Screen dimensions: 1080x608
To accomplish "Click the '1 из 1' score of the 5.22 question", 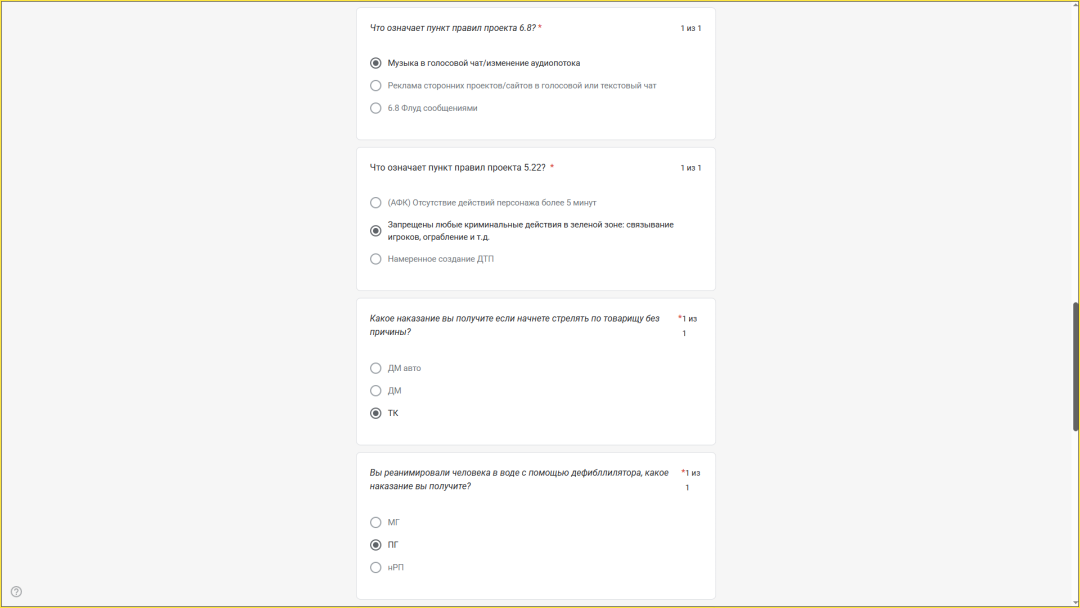I will (691, 168).
